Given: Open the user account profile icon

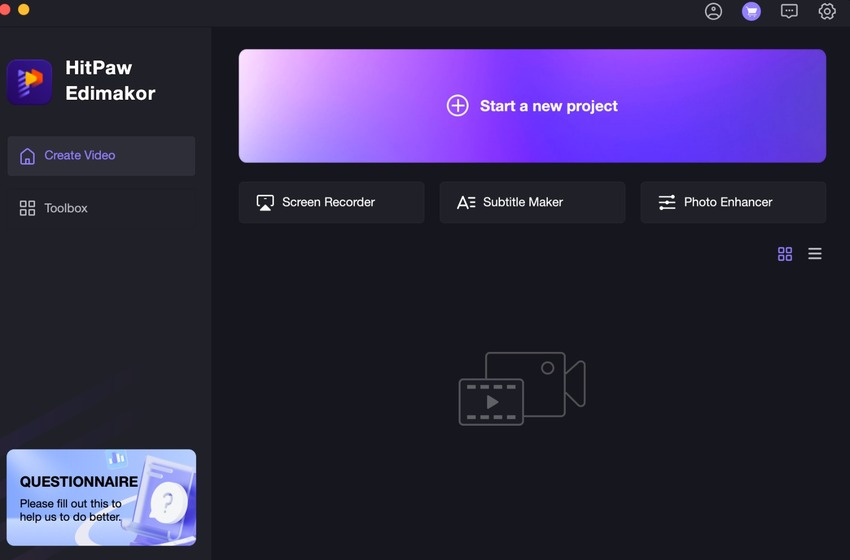Looking at the screenshot, I should (713, 11).
